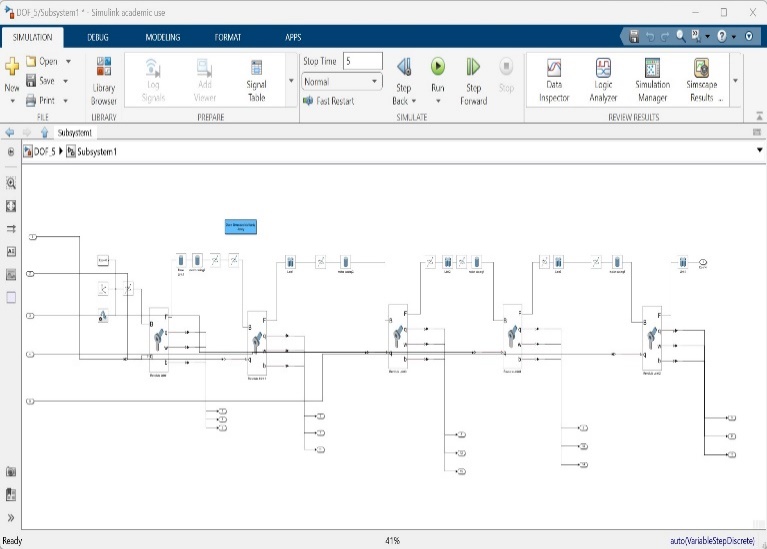The image size is (767, 549).
Task: Run the simulation
Action: [438, 67]
